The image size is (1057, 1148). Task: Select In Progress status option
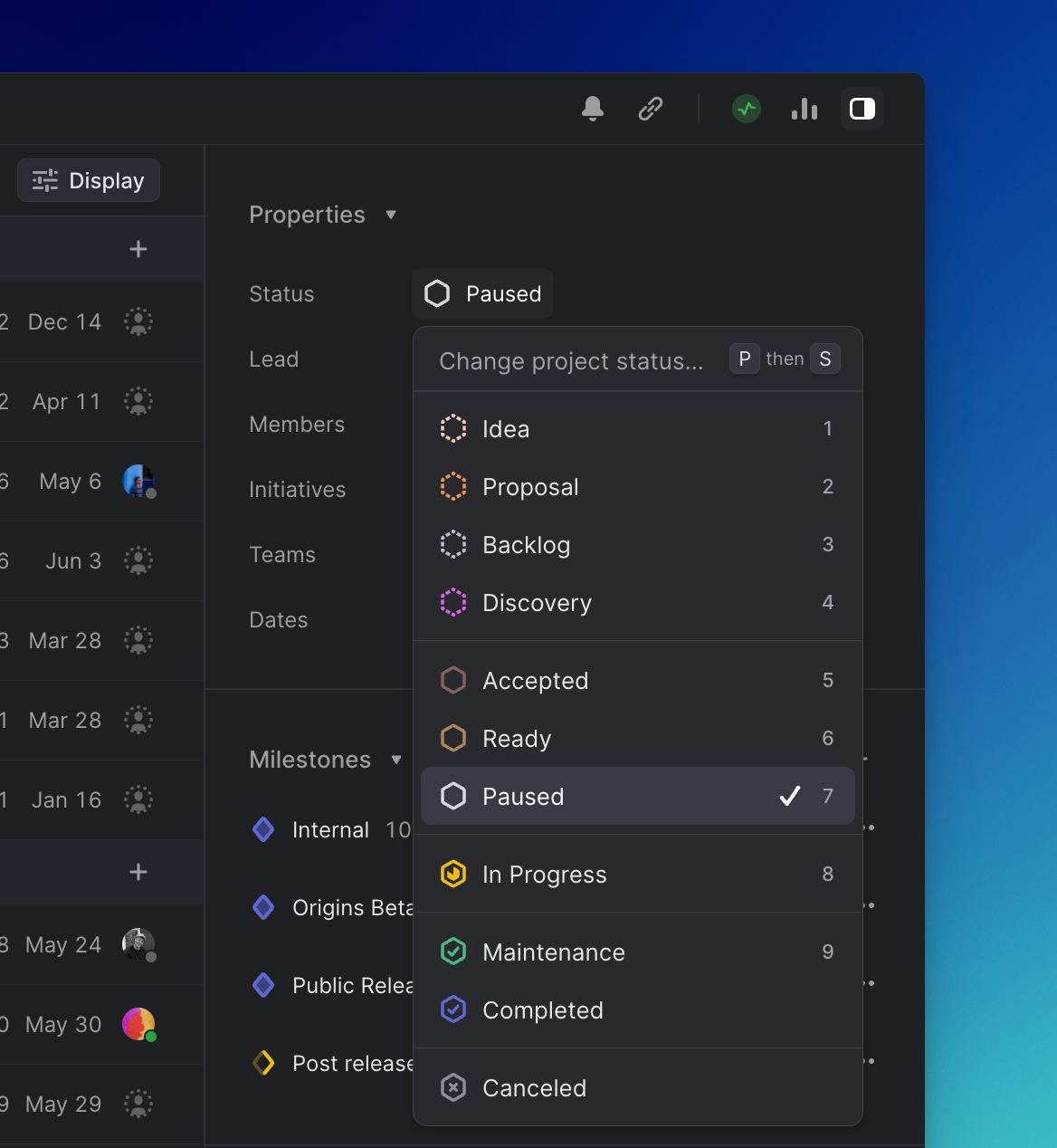pyautogui.click(x=638, y=874)
